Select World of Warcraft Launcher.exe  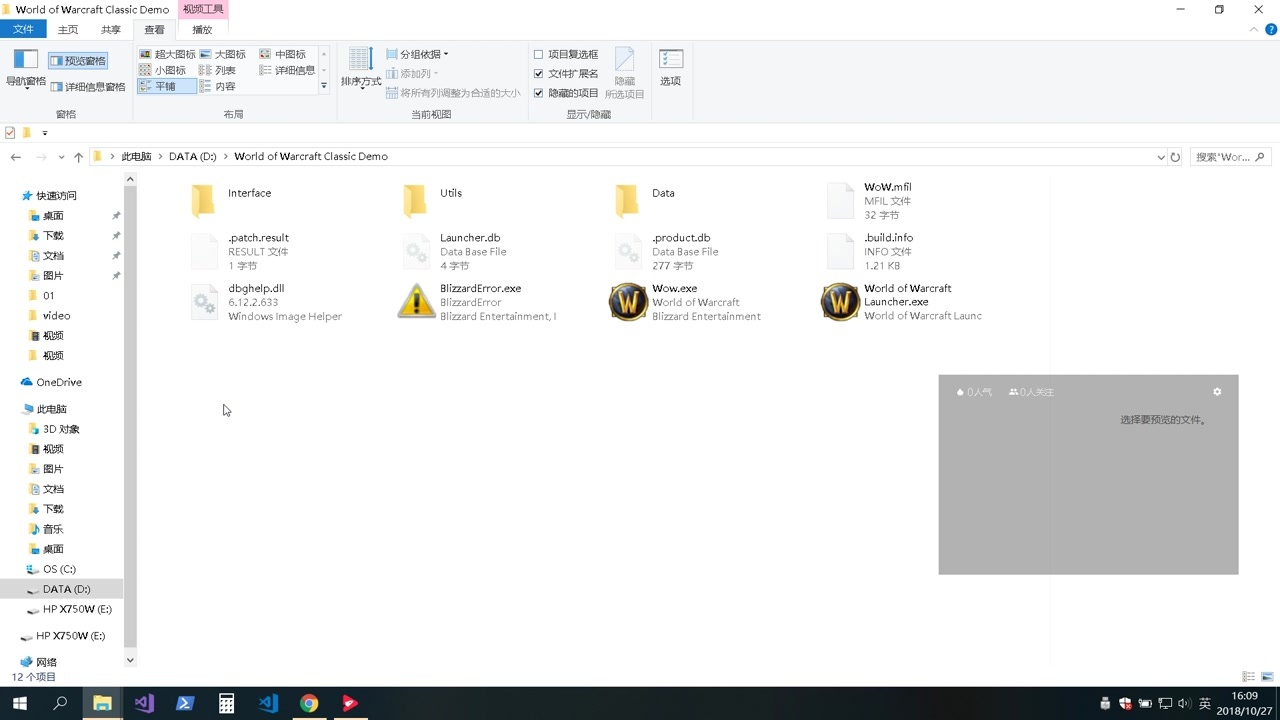[x=902, y=302]
